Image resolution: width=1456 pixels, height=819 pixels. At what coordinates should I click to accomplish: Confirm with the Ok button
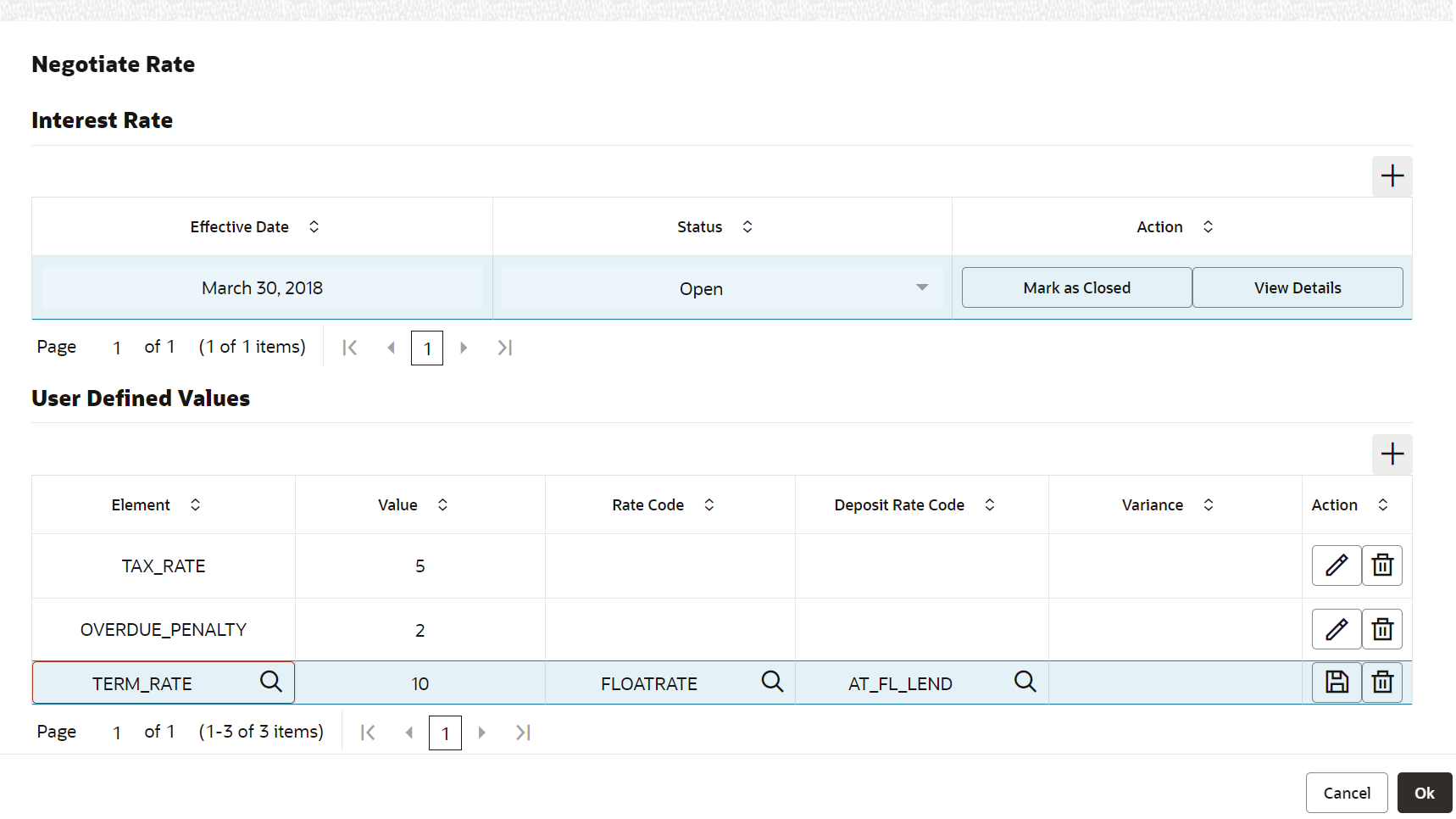(x=1425, y=793)
